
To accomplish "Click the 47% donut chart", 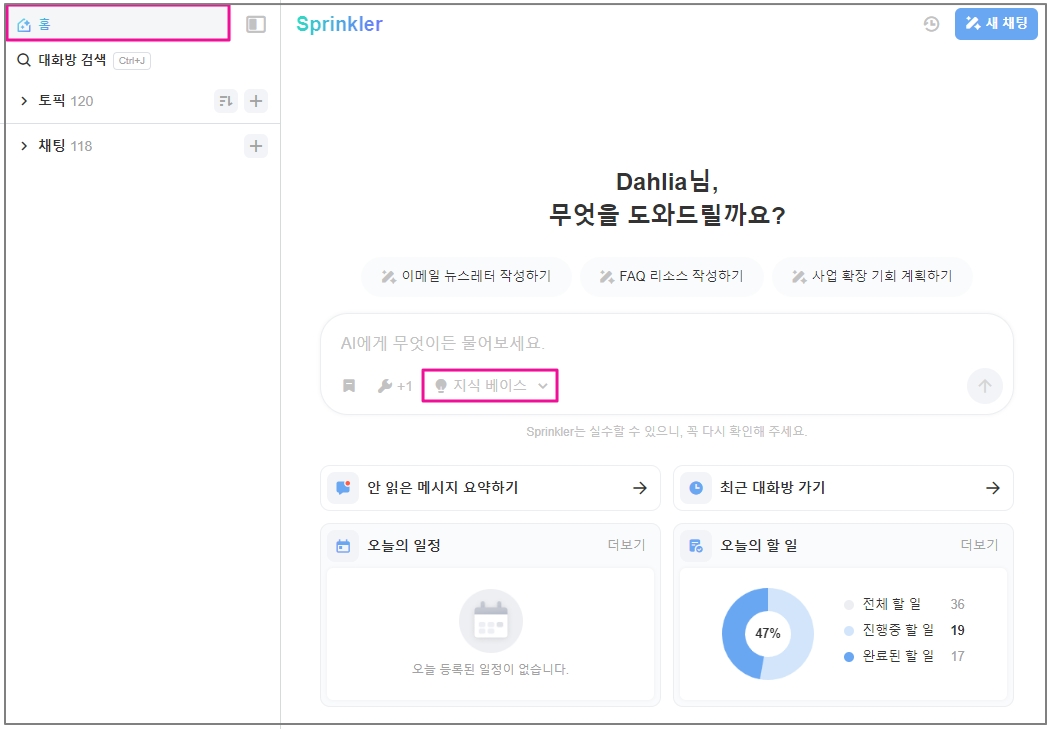I will point(767,633).
